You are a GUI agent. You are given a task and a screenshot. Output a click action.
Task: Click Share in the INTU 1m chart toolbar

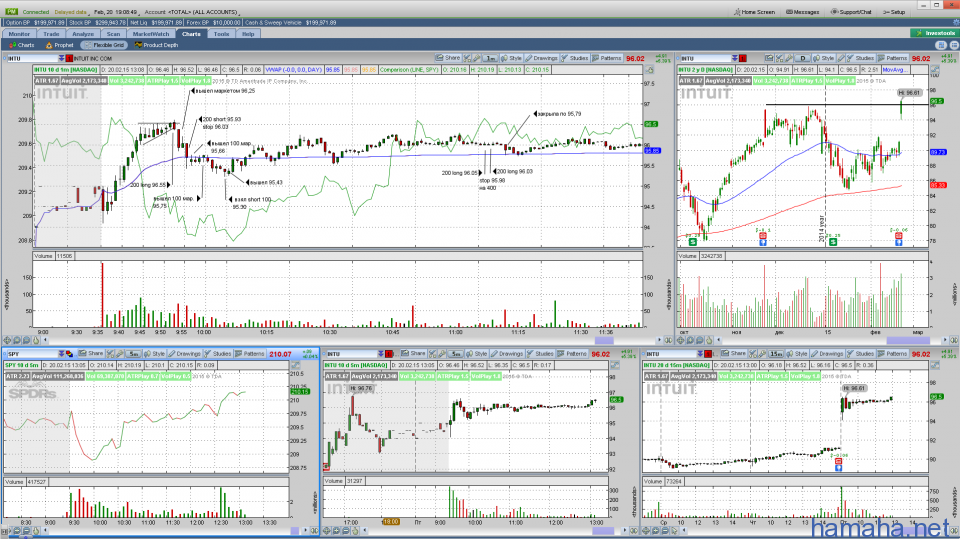click(x=448, y=58)
